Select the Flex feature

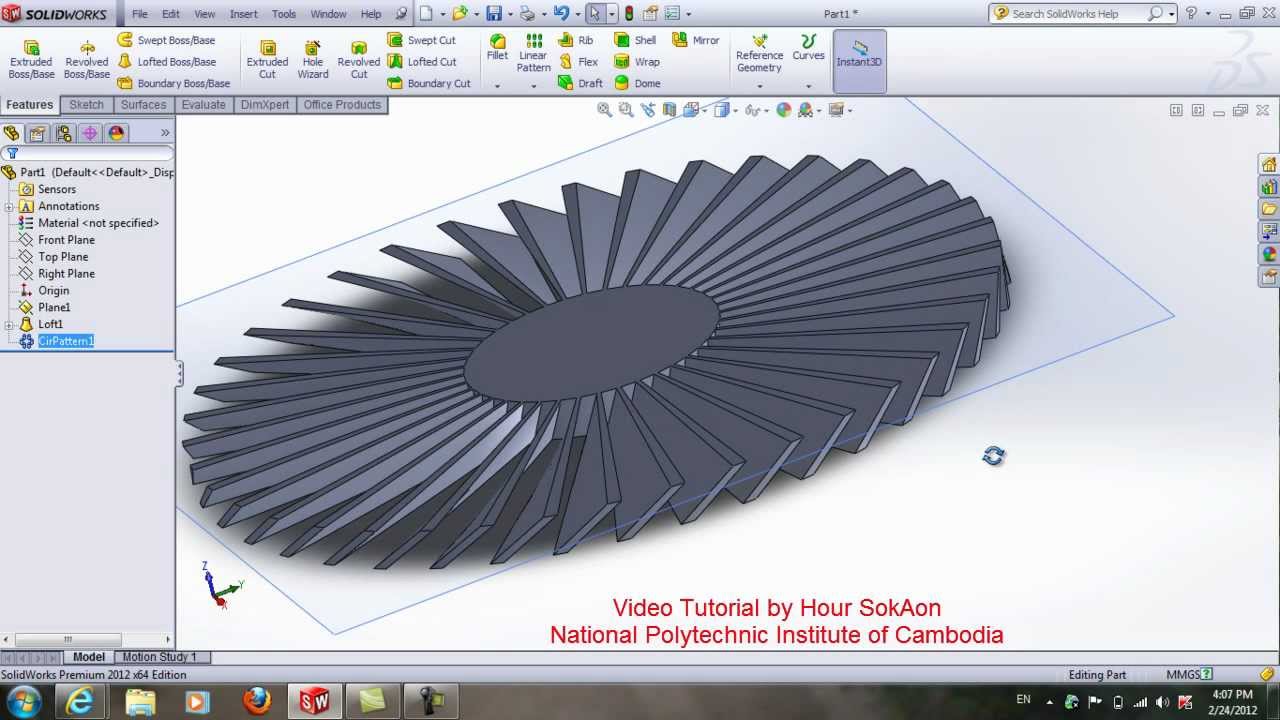(x=577, y=62)
